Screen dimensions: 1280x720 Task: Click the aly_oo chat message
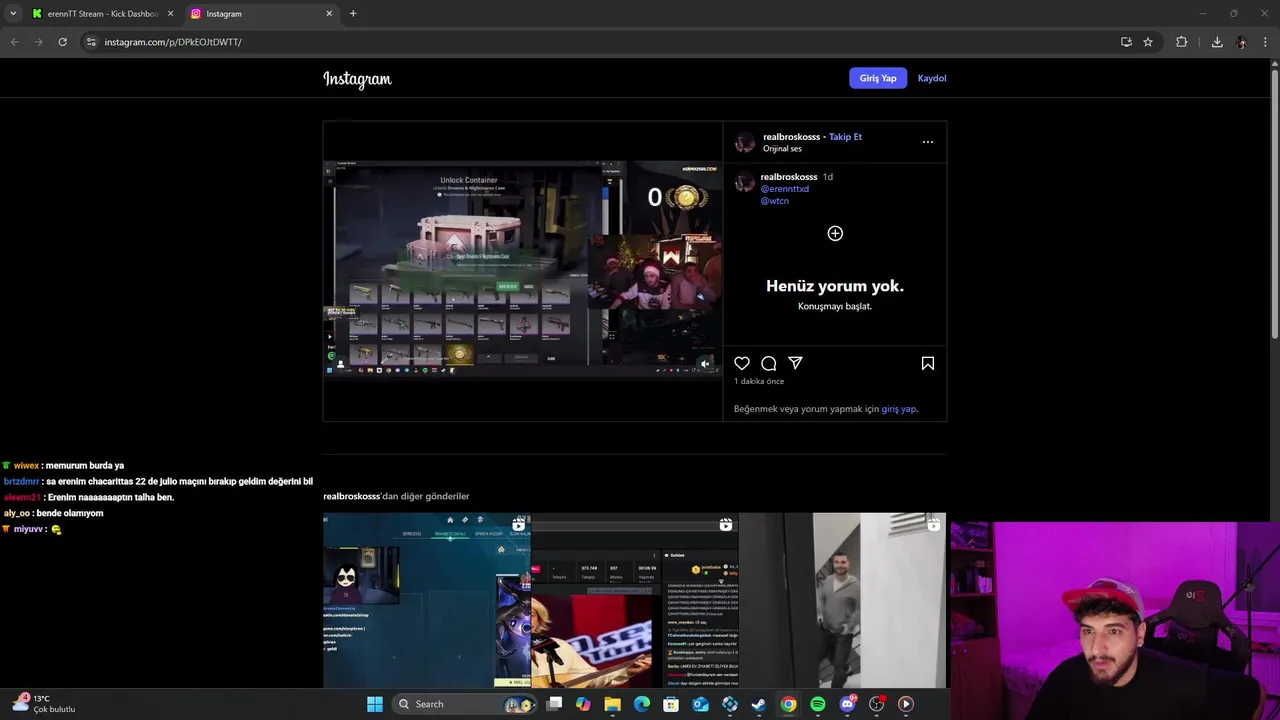(53, 513)
